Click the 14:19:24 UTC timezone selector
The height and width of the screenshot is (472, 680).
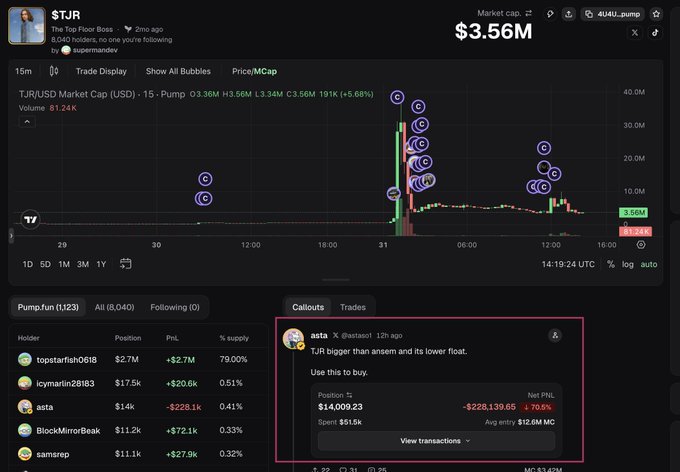pos(568,264)
